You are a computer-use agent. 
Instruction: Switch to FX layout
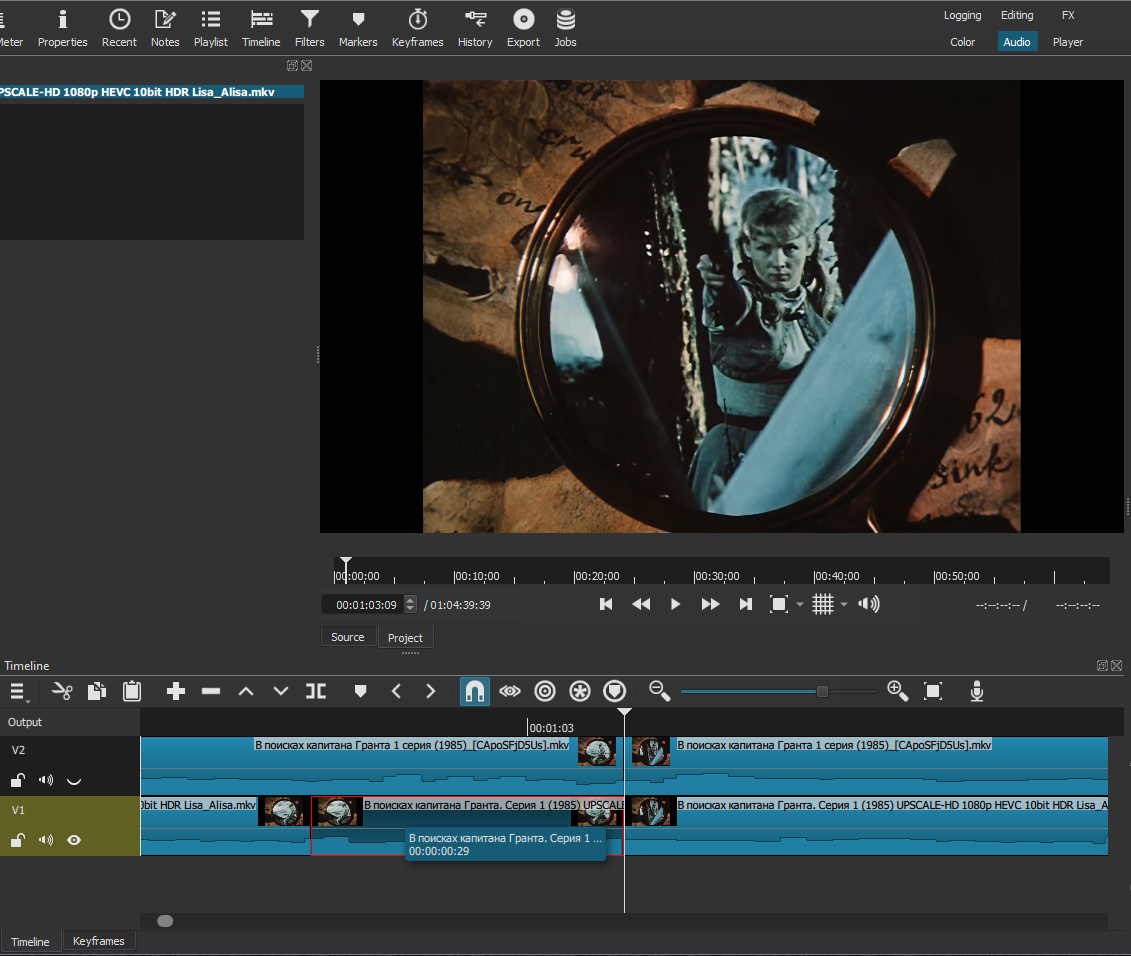click(x=1068, y=15)
